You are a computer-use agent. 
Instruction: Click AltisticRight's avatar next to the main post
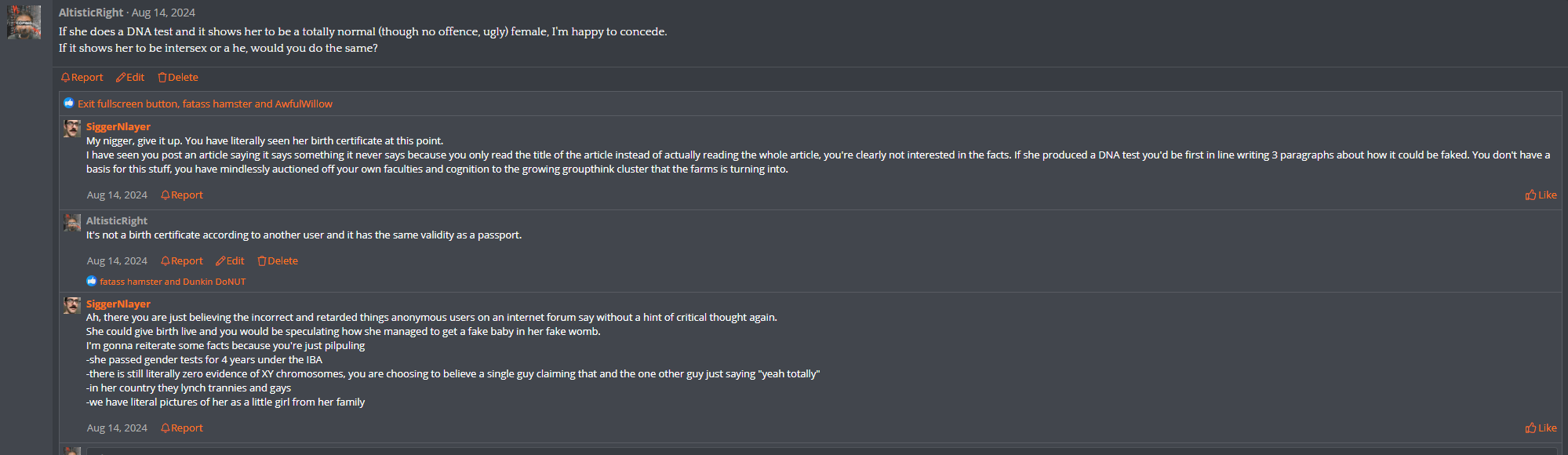[24, 22]
